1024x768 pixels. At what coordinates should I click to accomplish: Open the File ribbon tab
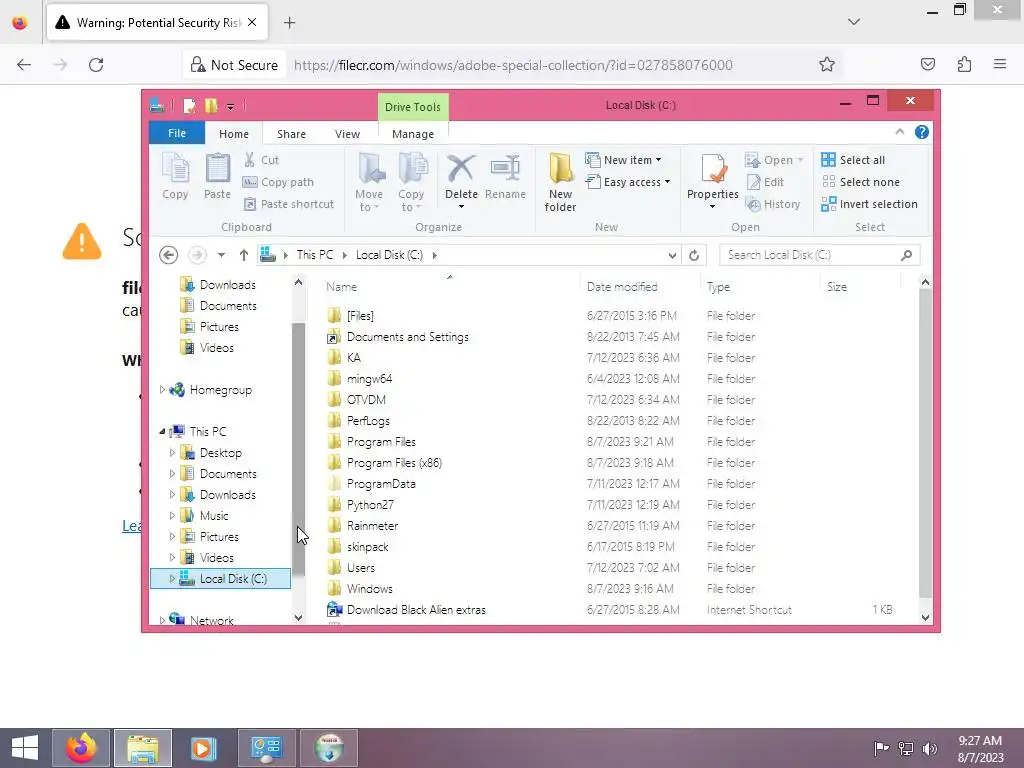177,133
